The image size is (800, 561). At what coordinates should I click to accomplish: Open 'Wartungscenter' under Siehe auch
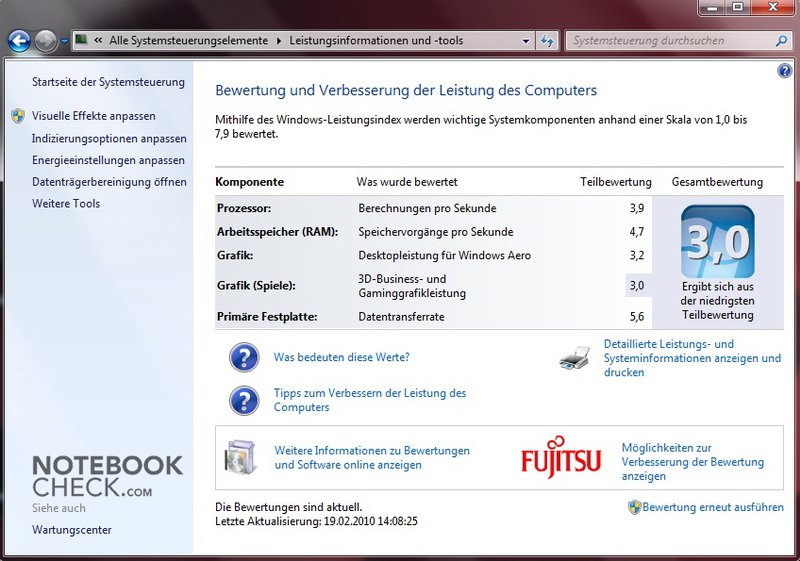(x=72, y=530)
